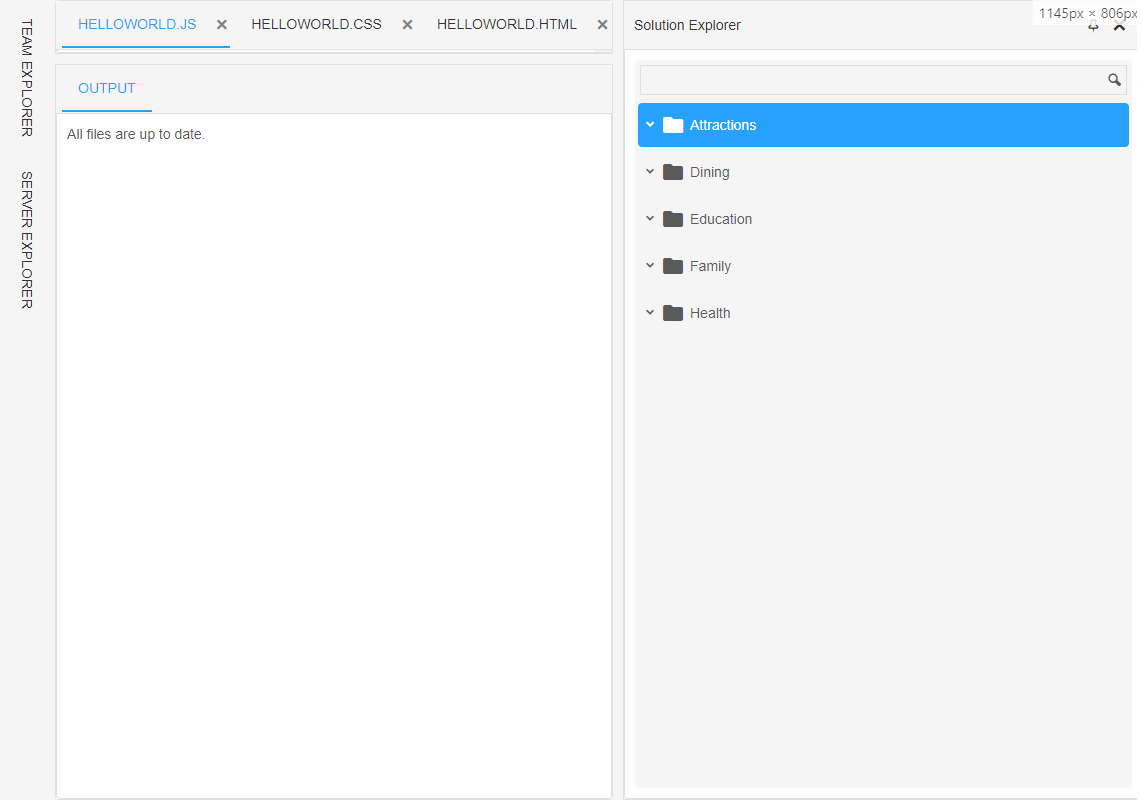Image resolution: width=1141 pixels, height=805 pixels.
Task: Toggle the Health node chevron
Action: coord(651,312)
